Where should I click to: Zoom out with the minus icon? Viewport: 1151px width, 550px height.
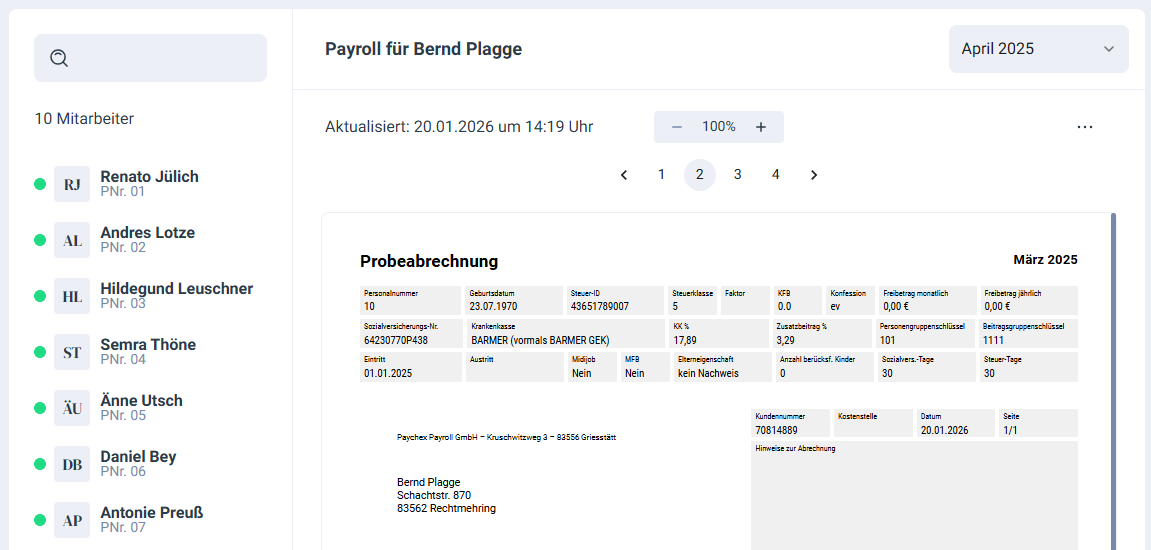pos(677,127)
